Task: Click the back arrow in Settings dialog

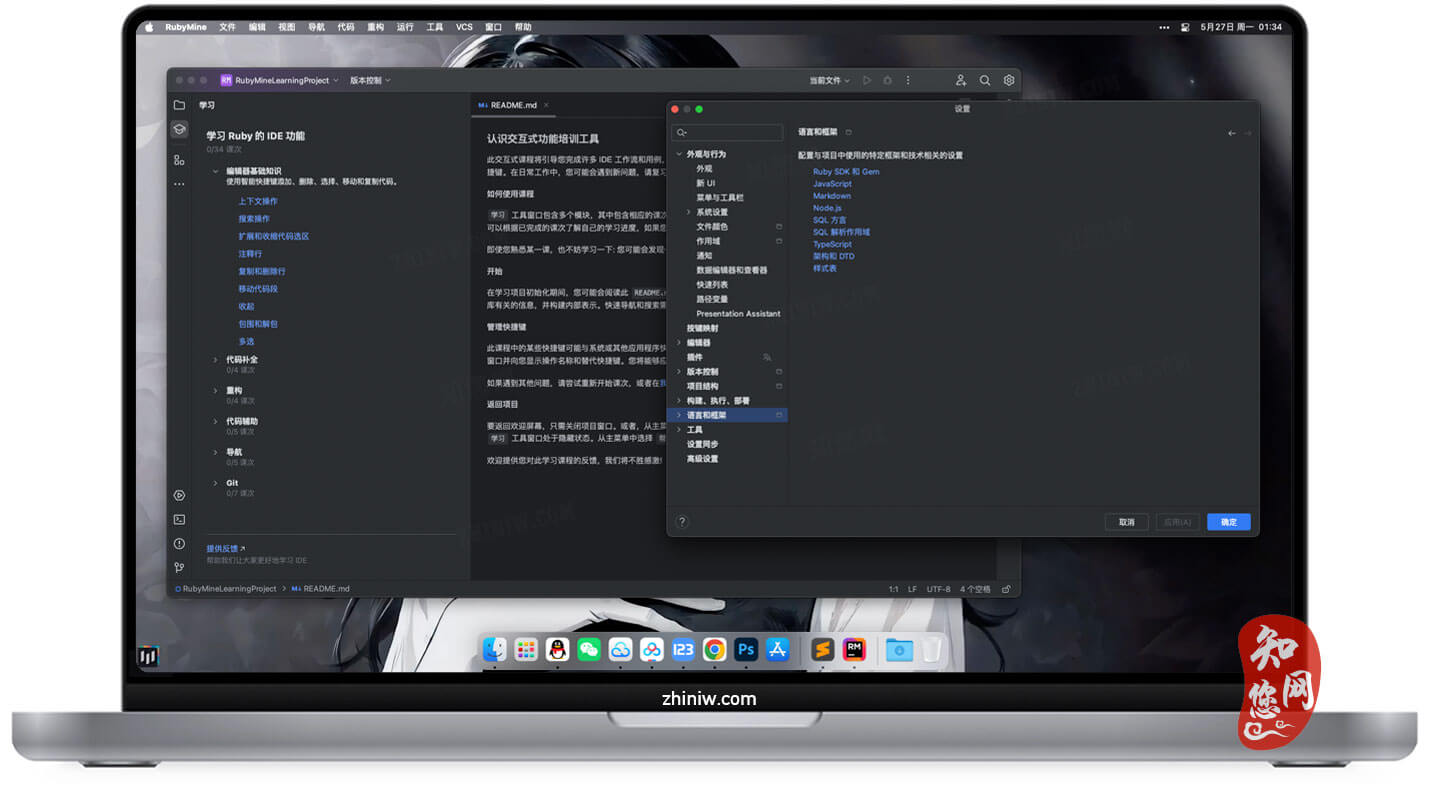Action: tap(1232, 133)
